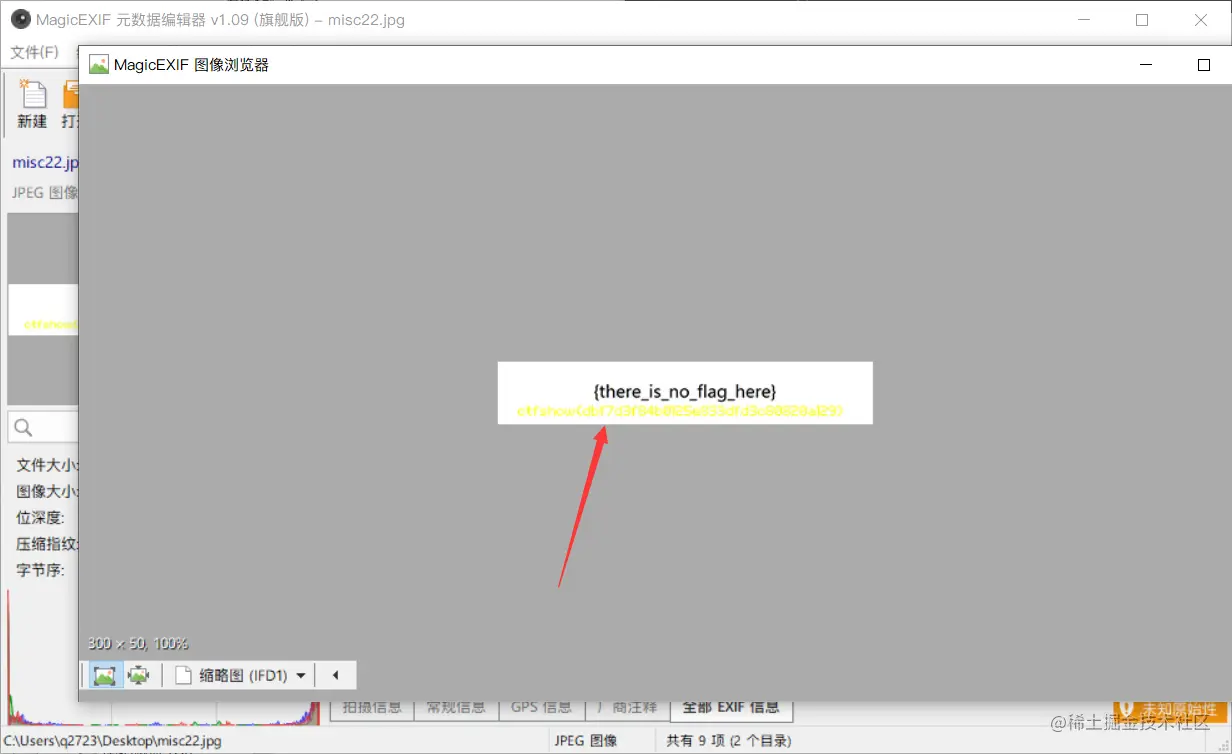Switch to the 常规信息 tab

tap(456, 707)
